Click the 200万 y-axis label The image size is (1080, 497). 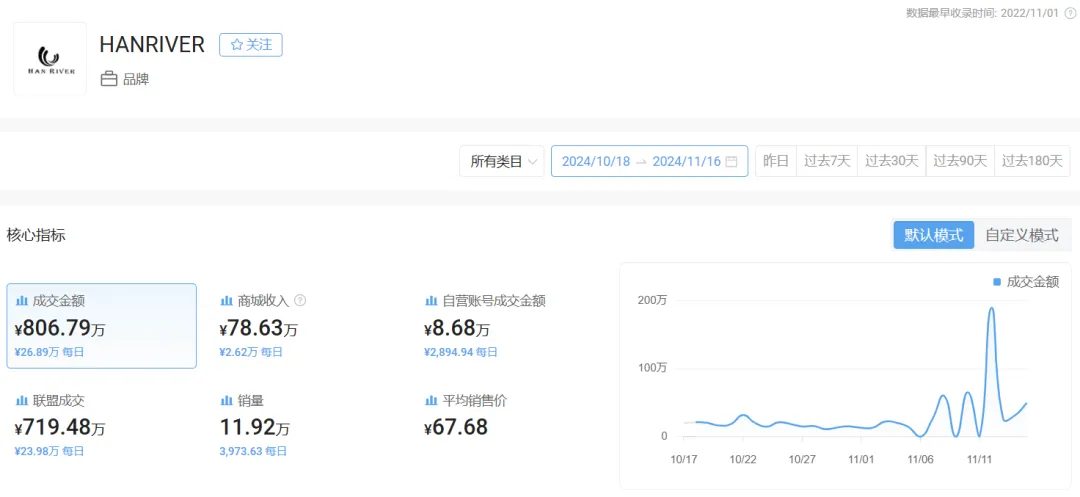pyautogui.click(x=652, y=300)
